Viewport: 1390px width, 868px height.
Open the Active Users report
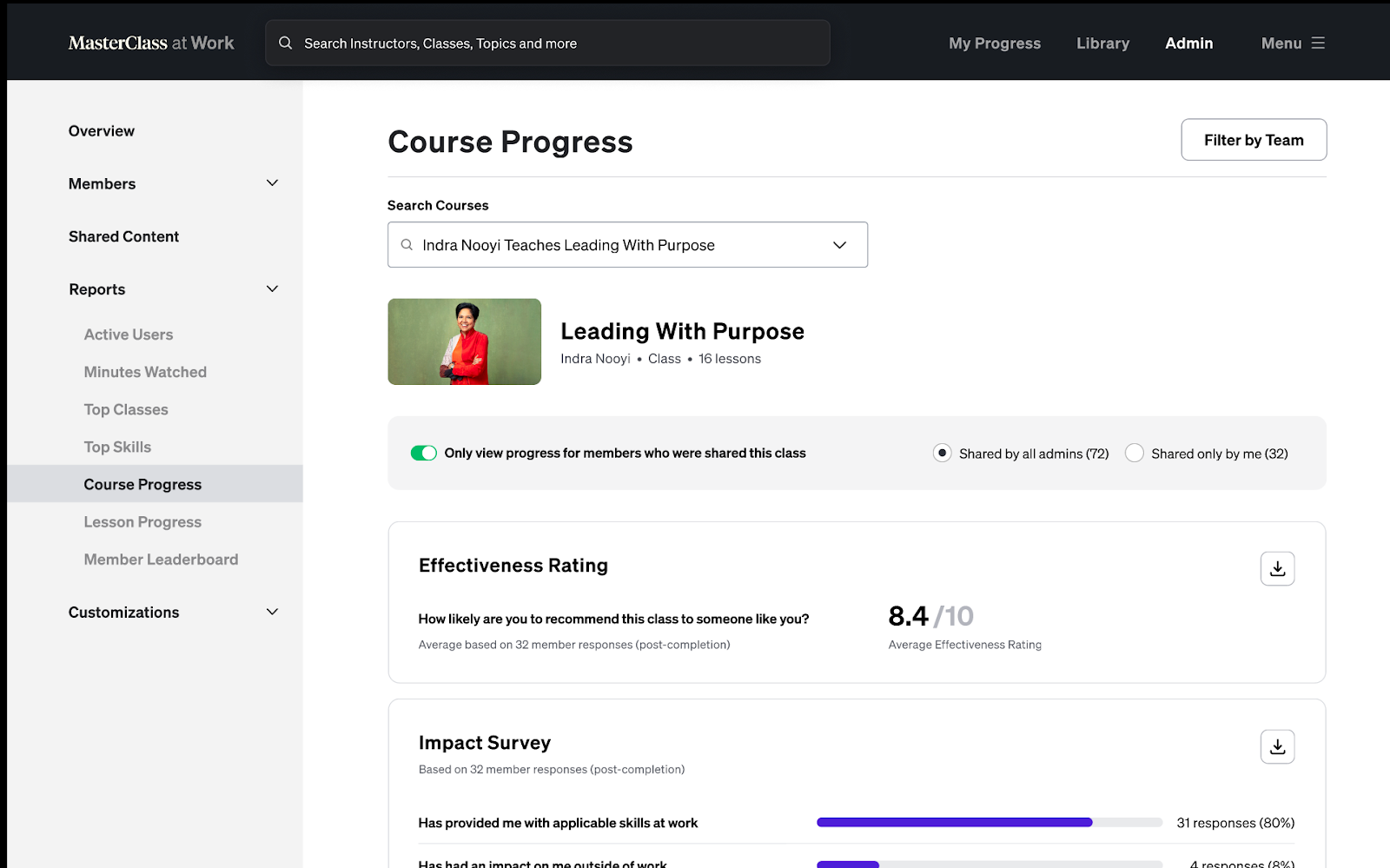tap(129, 335)
